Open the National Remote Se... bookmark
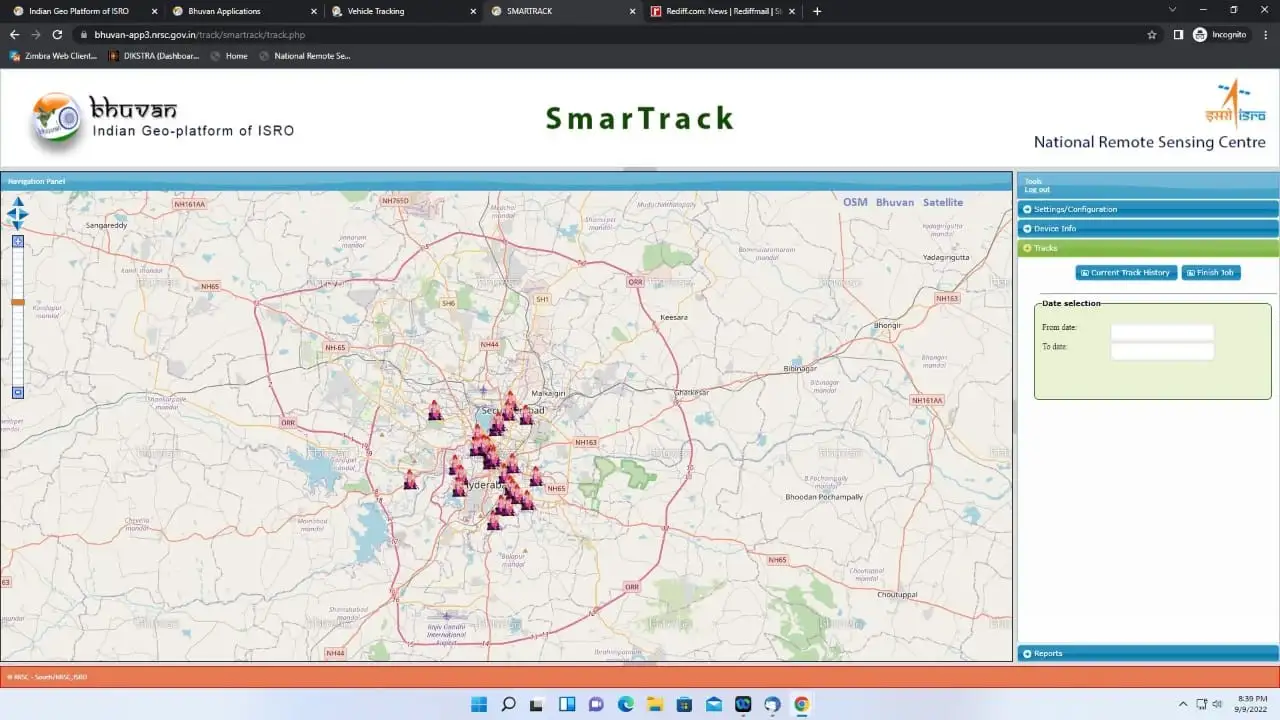 click(x=305, y=56)
